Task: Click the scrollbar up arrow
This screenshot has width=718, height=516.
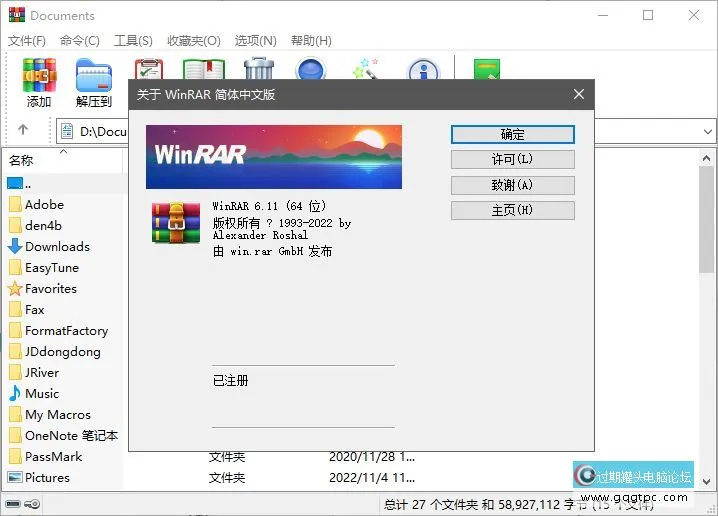Action: pyautogui.click(x=707, y=158)
